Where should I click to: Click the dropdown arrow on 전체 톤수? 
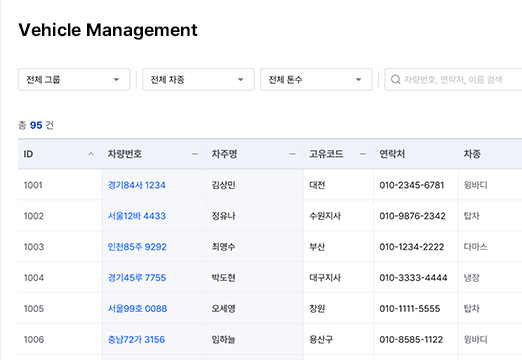(x=358, y=79)
